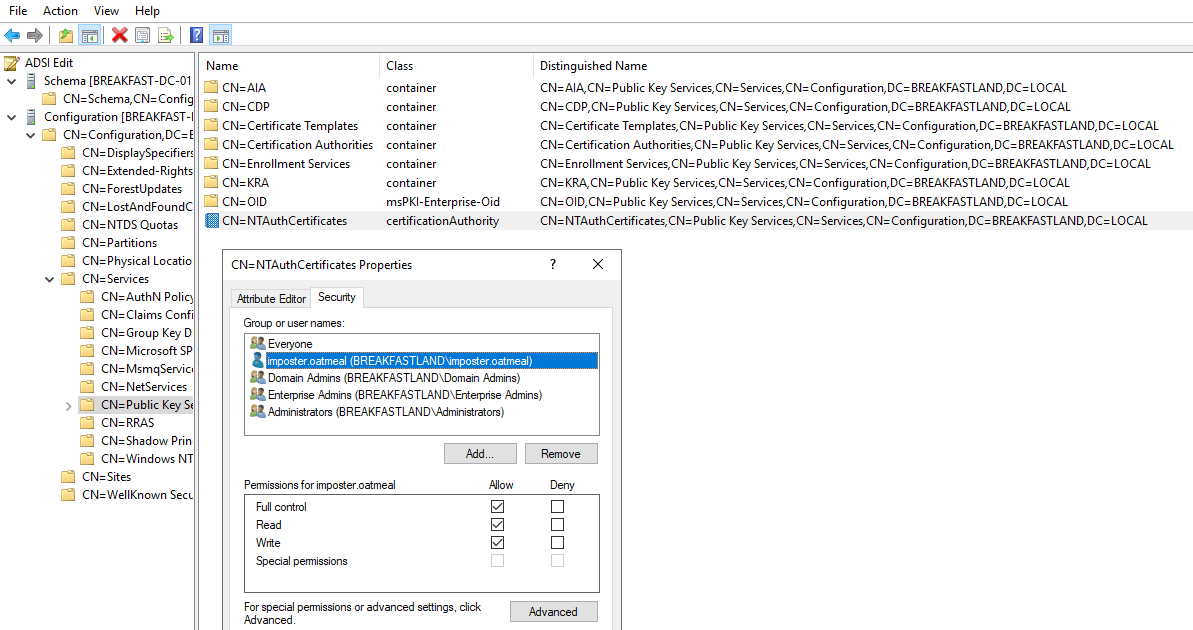Click the Up One Level folder icon

pos(66,36)
